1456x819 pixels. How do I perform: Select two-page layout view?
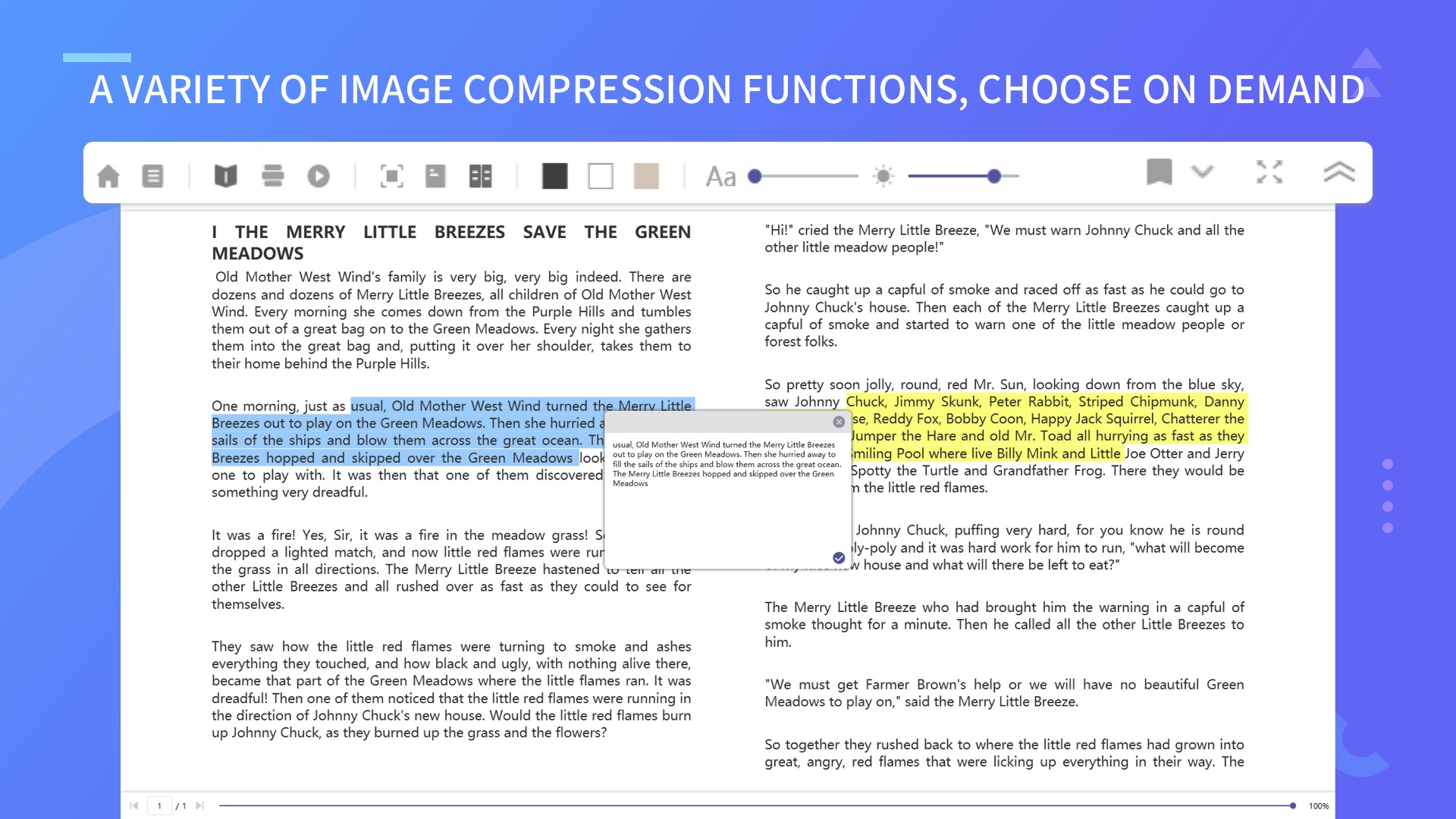pos(480,176)
